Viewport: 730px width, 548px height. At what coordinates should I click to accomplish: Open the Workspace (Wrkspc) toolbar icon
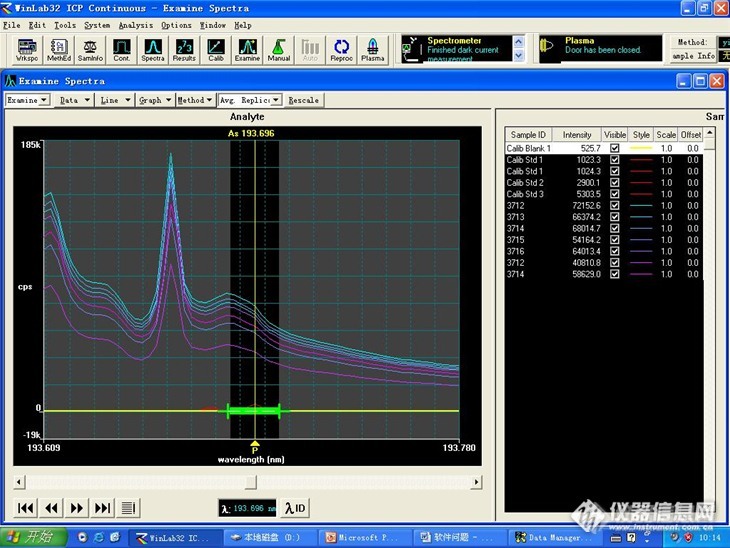point(27,50)
